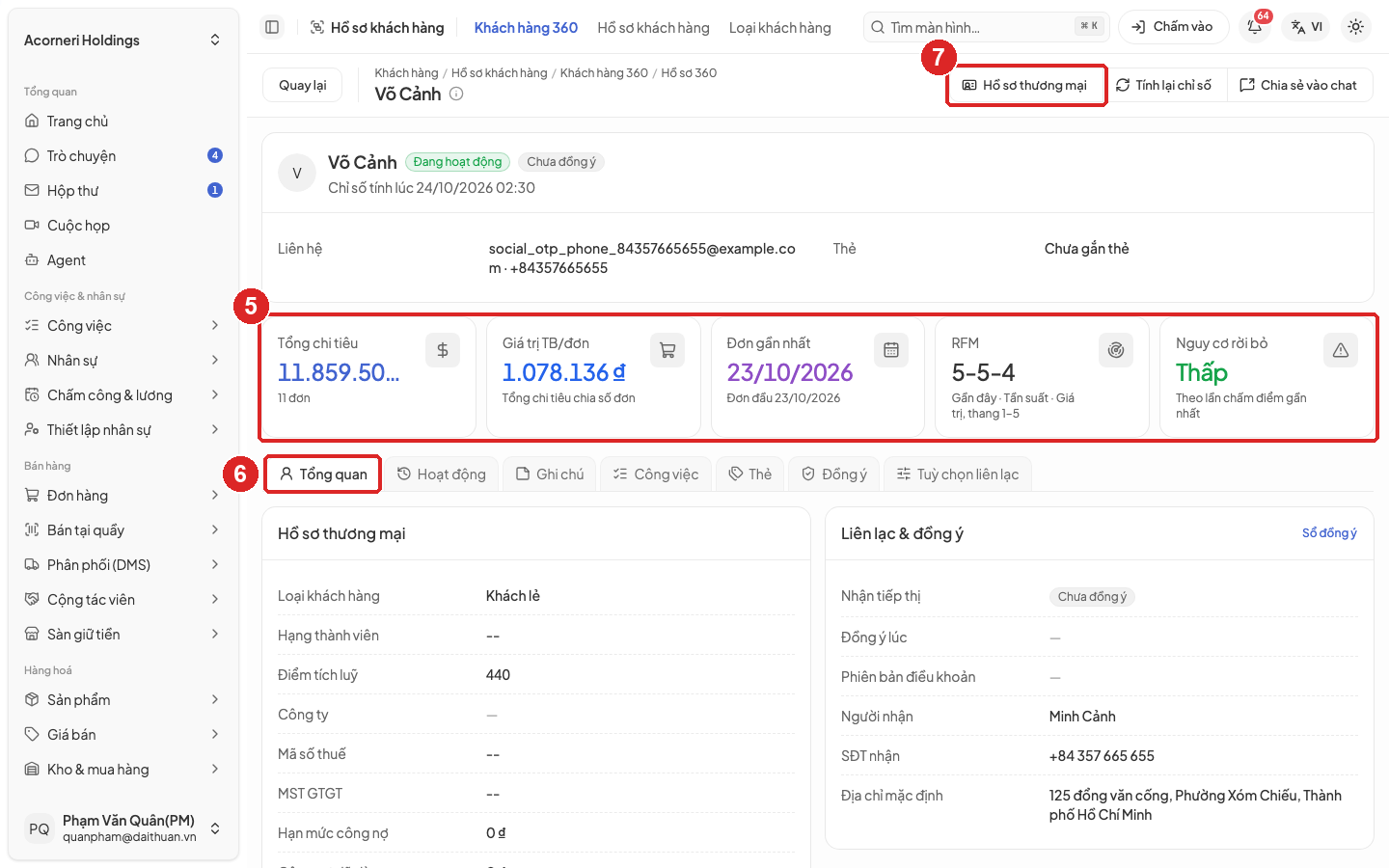Screen dimensions: 1389x868
Task: Expand Kho & mua hàng group
Action: [123, 770]
